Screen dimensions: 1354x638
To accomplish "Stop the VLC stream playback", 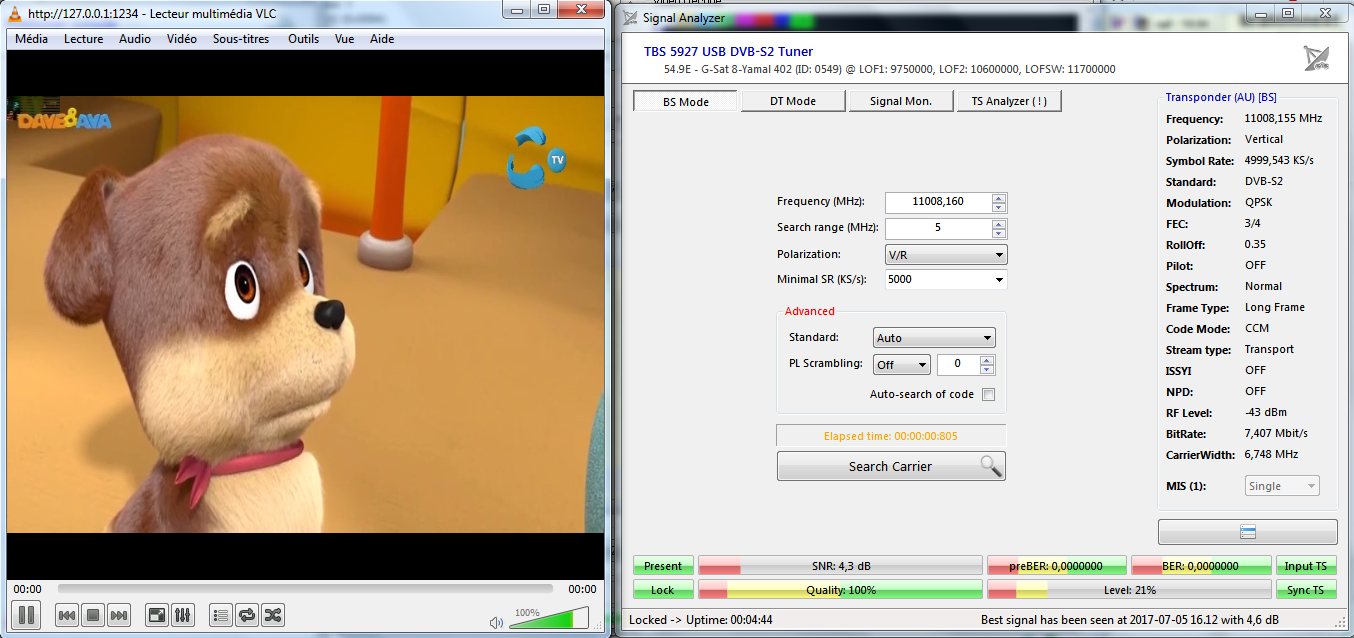I will tap(93, 615).
